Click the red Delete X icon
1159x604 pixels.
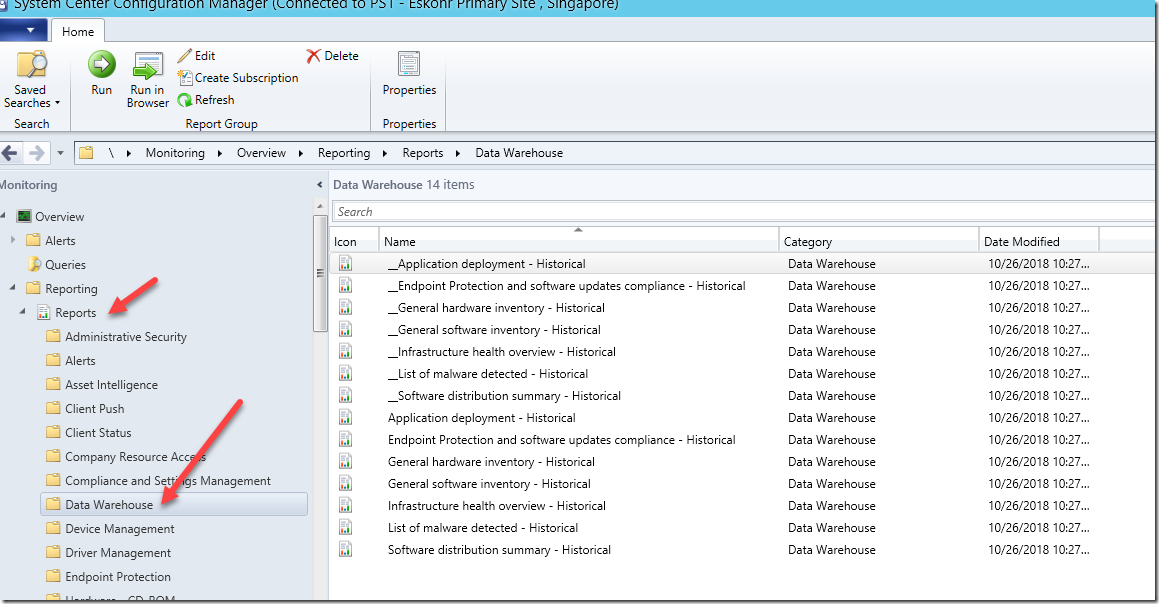pyautogui.click(x=313, y=56)
